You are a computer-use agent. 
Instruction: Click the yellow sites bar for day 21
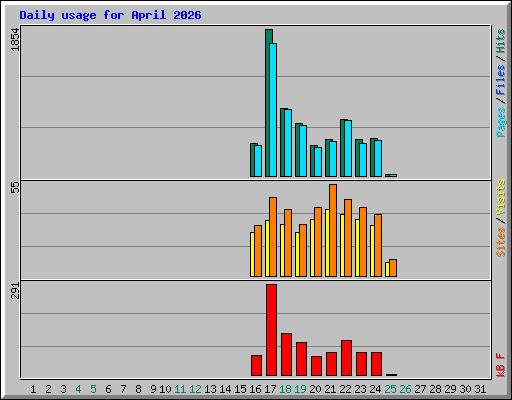point(327,243)
